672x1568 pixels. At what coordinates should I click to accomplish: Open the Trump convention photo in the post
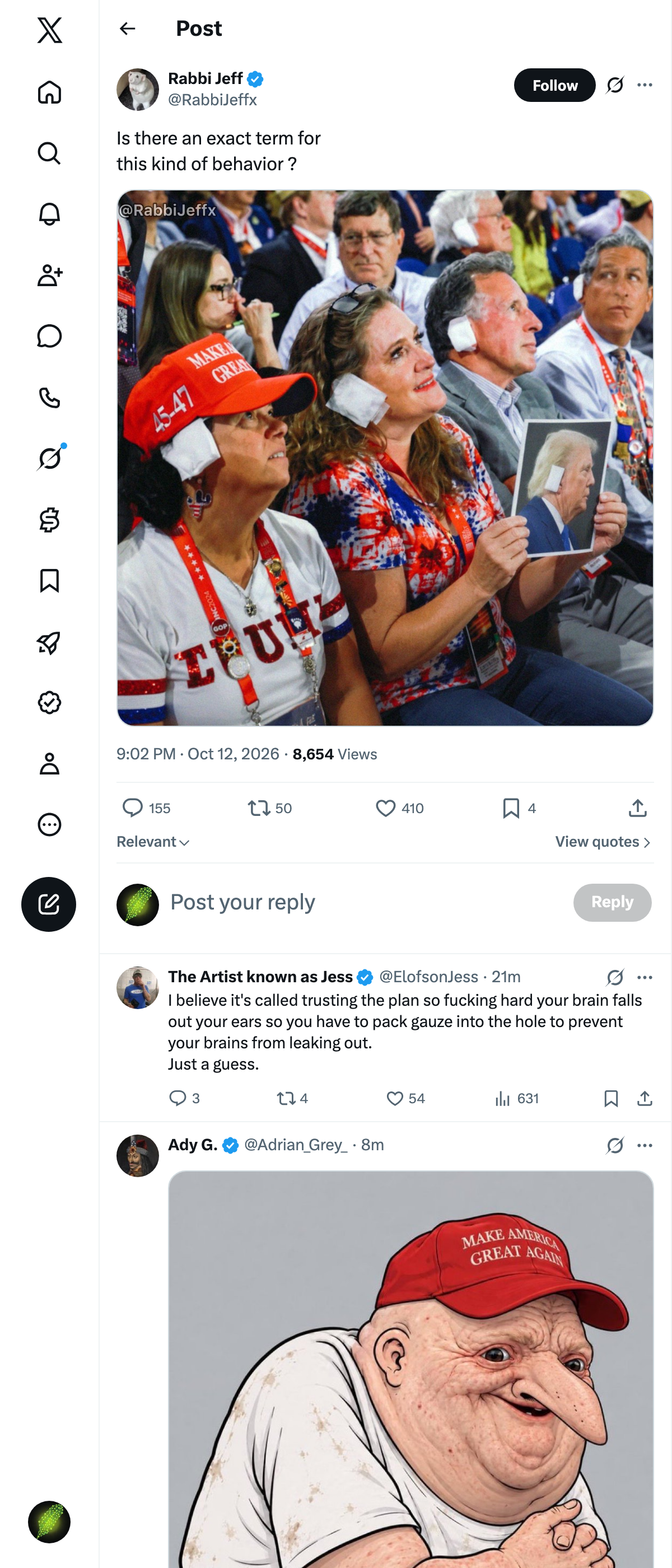click(x=385, y=458)
